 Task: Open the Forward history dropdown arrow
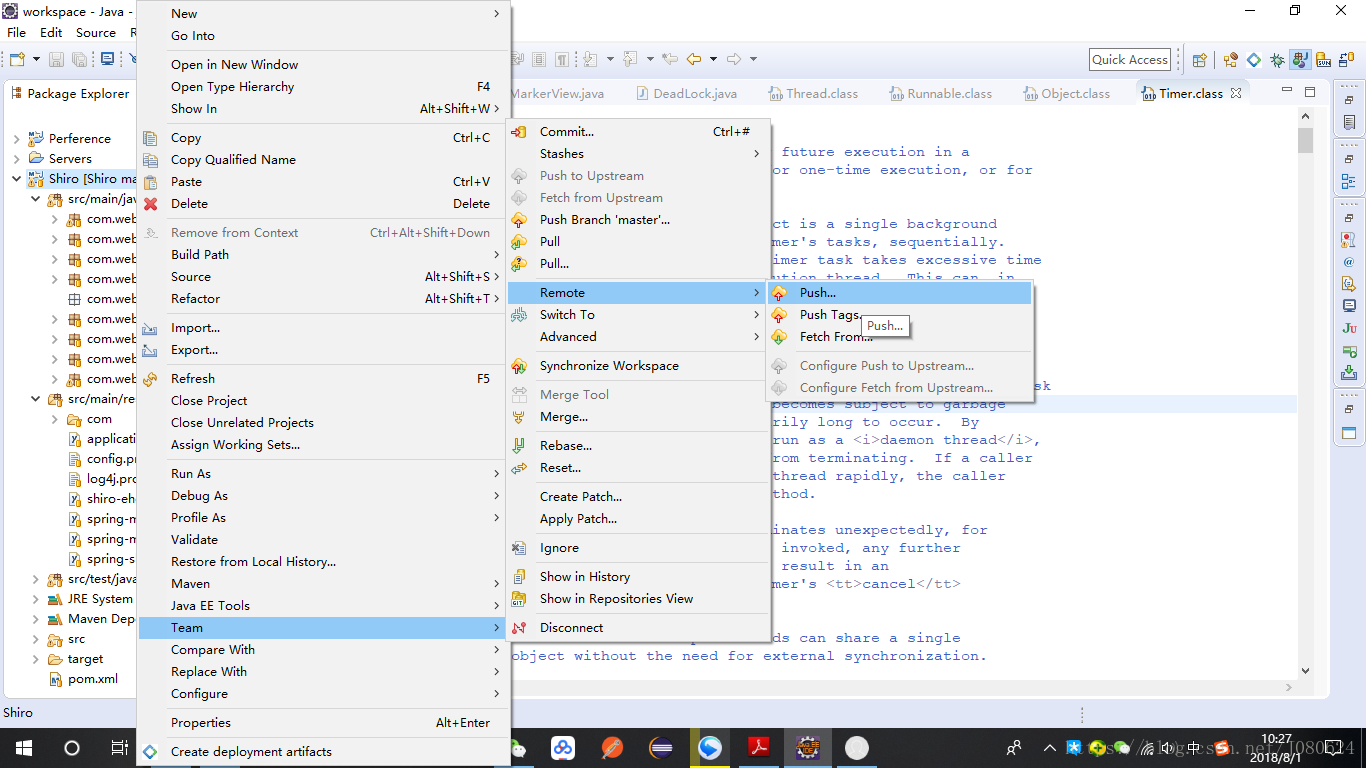(753, 60)
